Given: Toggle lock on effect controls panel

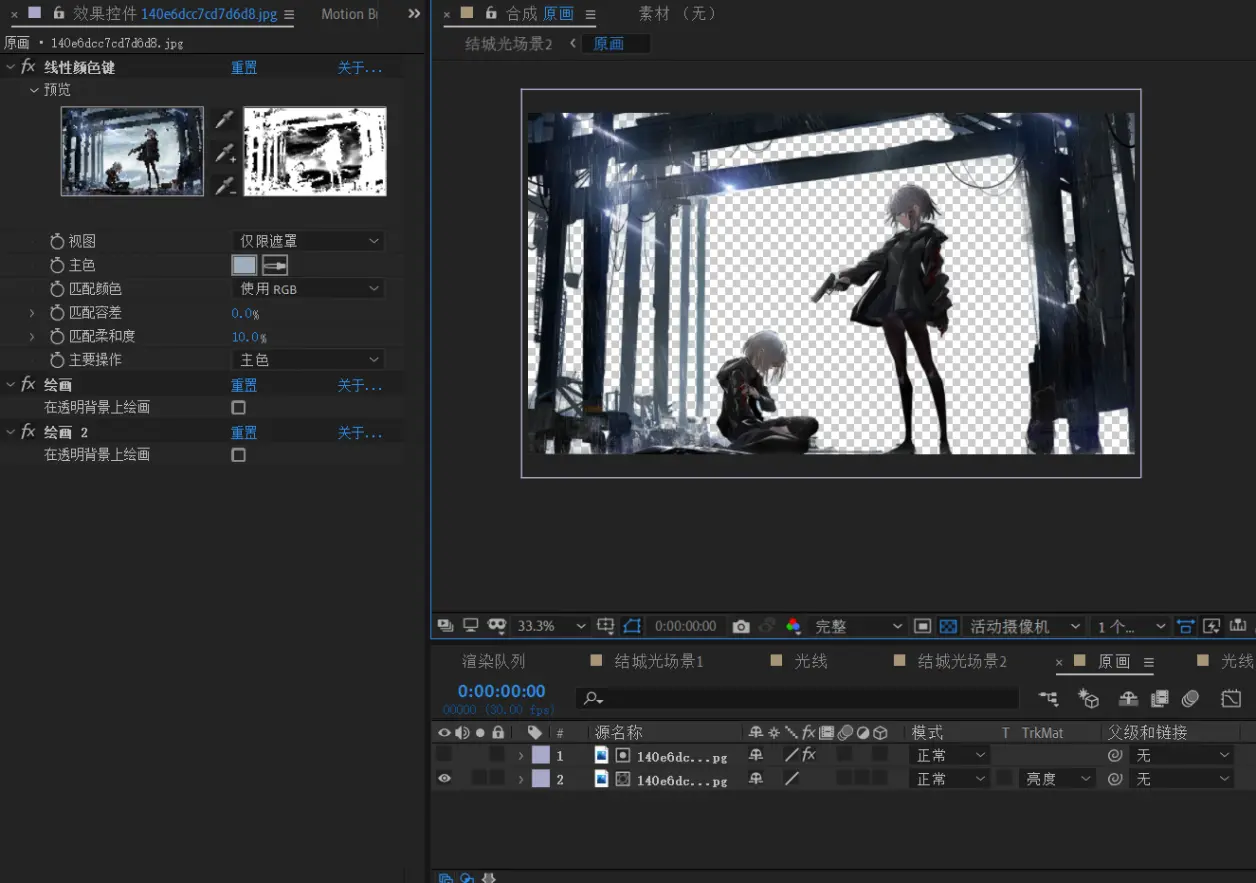Looking at the screenshot, I should coord(59,14).
